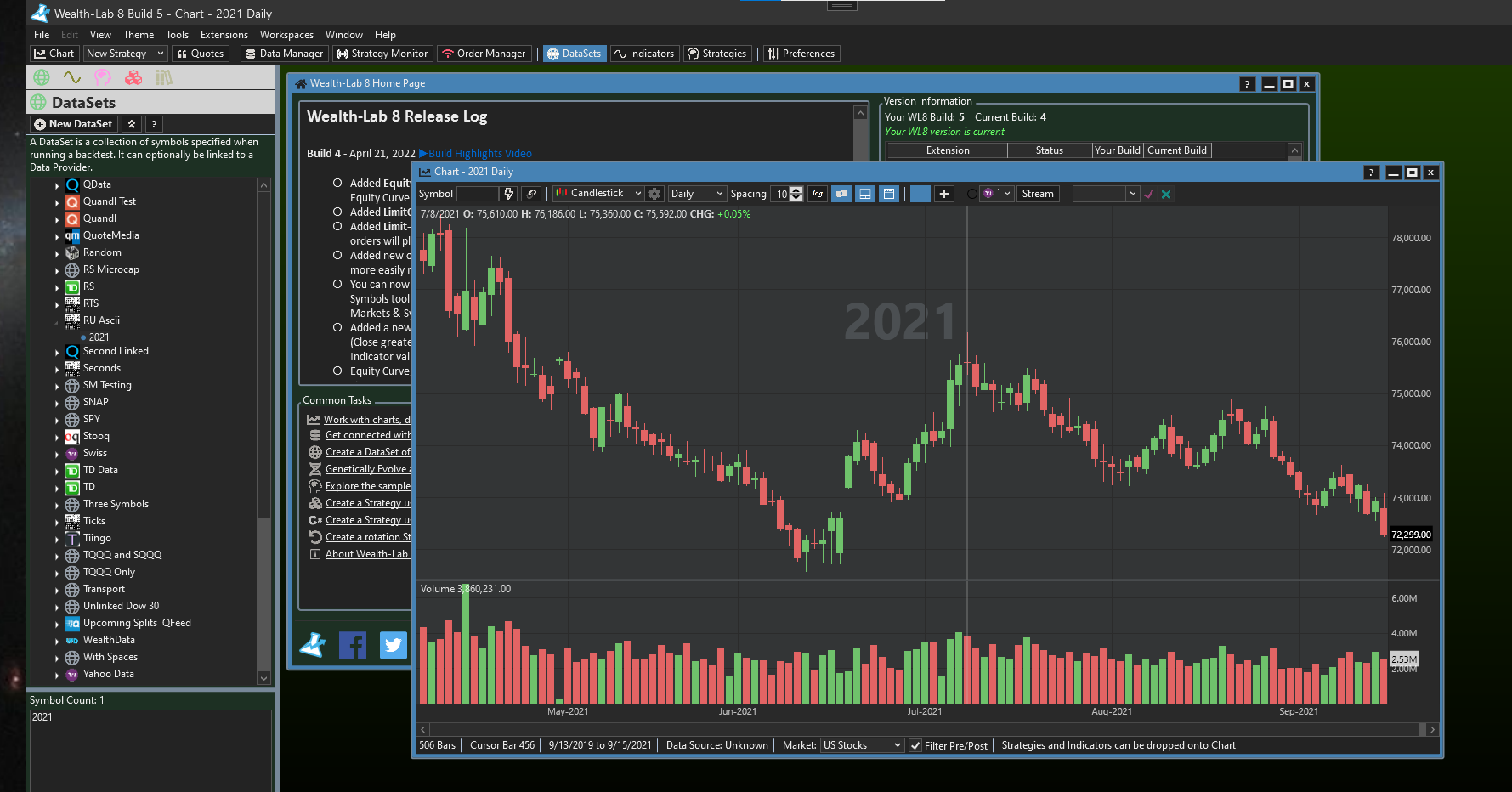Click the lightning bolt icon beside Symbol field
Screen dimensions: 1512x792
[x=509, y=194]
